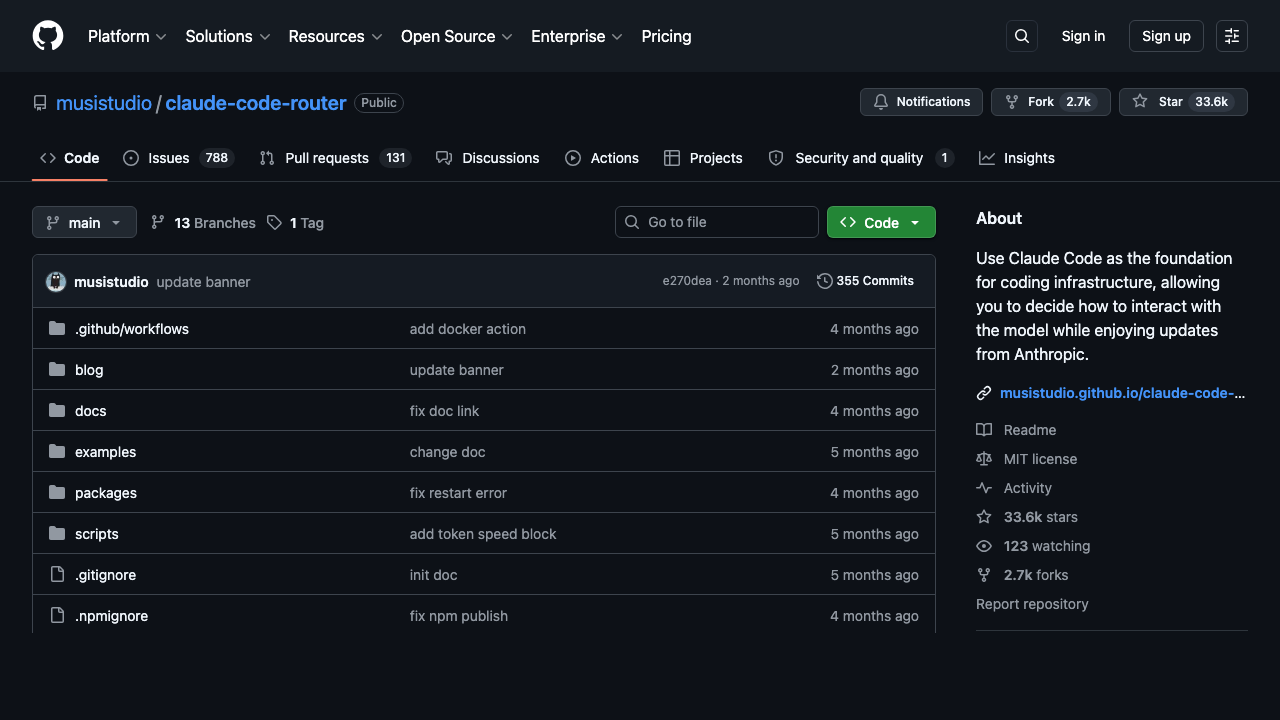Image resolution: width=1280 pixels, height=720 pixels.
Task: View 33.6k stars link
Action: [x=1028, y=517]
